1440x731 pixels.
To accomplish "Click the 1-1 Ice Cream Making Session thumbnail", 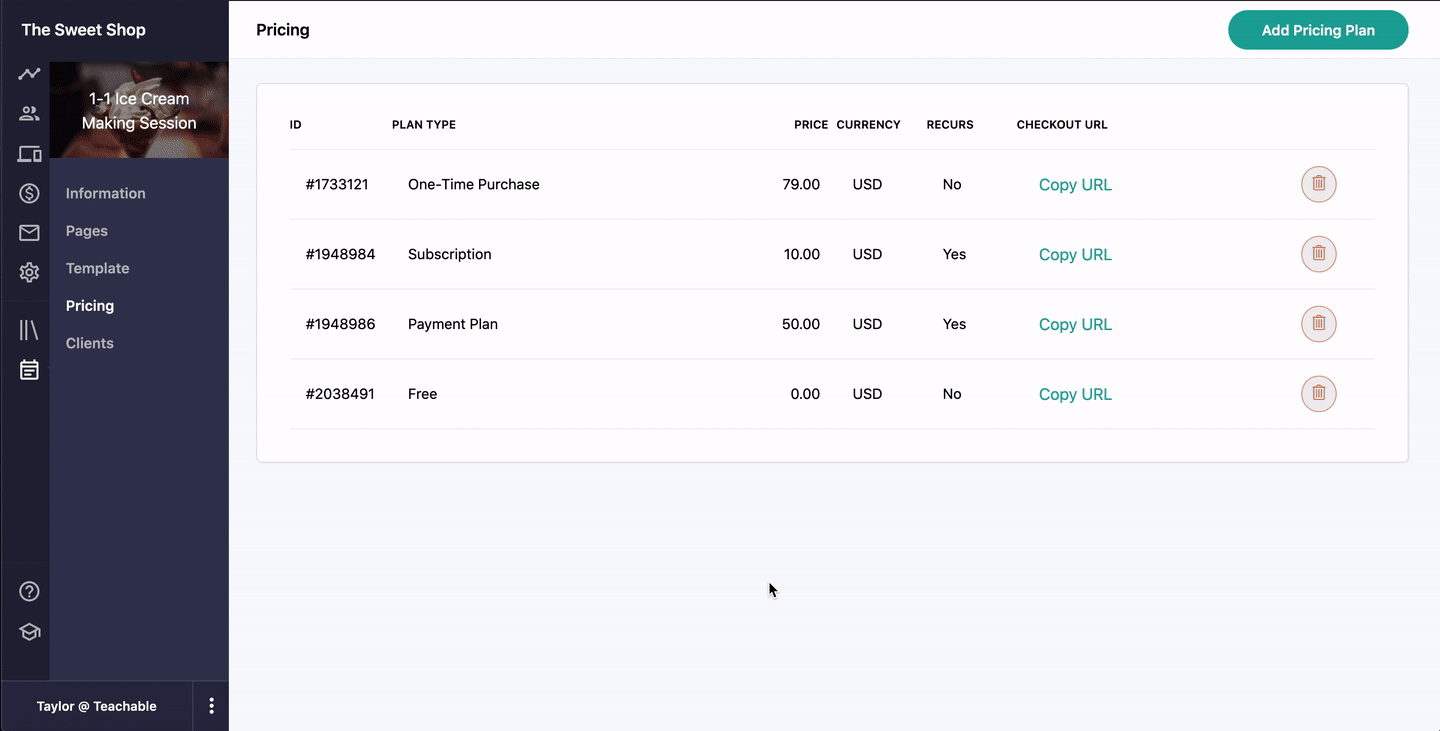I will [139, 110].
